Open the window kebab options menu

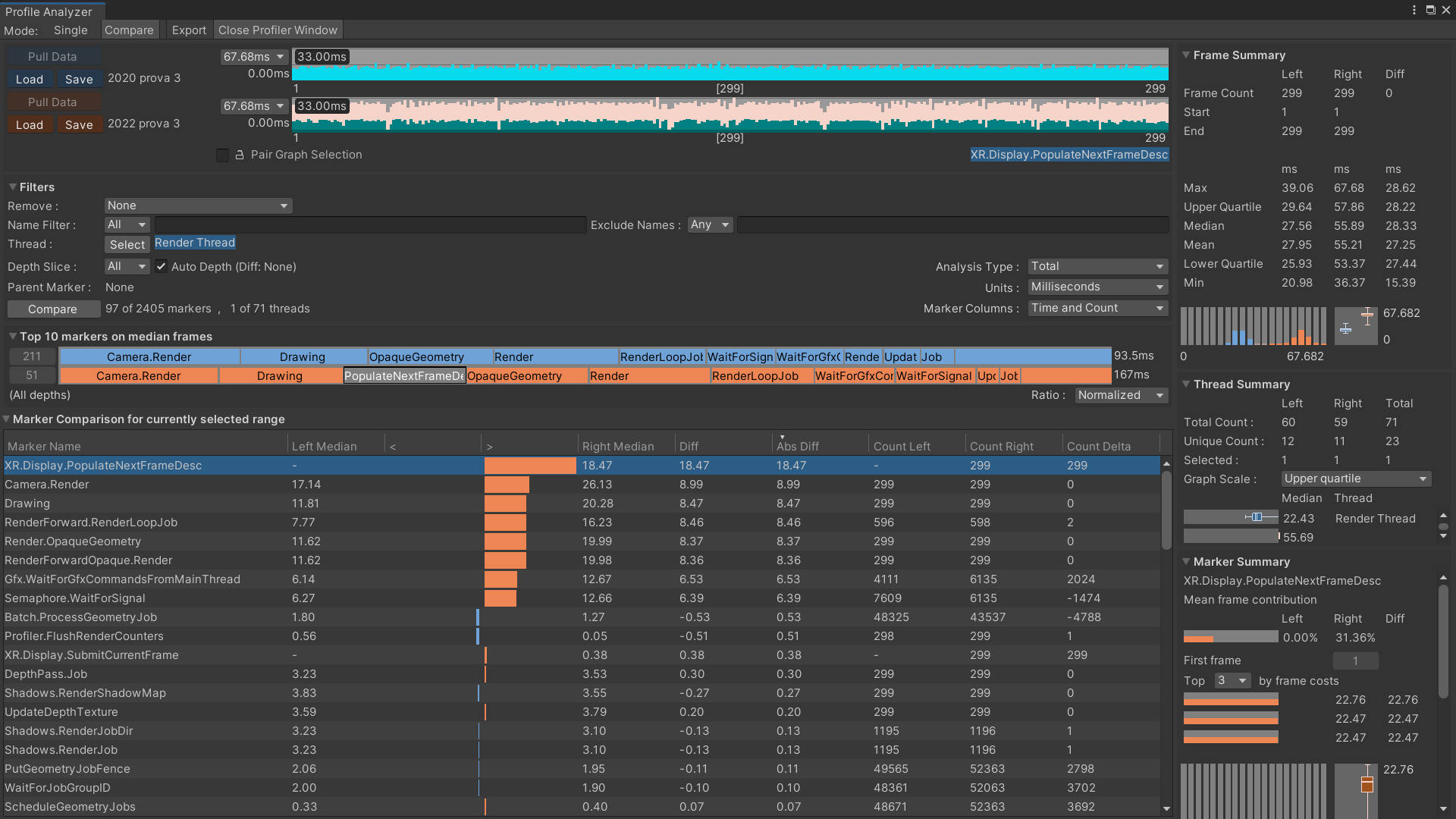tap(1414, 10)
